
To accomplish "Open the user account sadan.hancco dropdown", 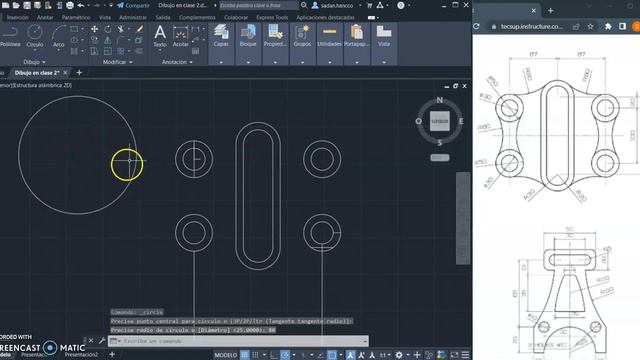I will coord(336,5).
